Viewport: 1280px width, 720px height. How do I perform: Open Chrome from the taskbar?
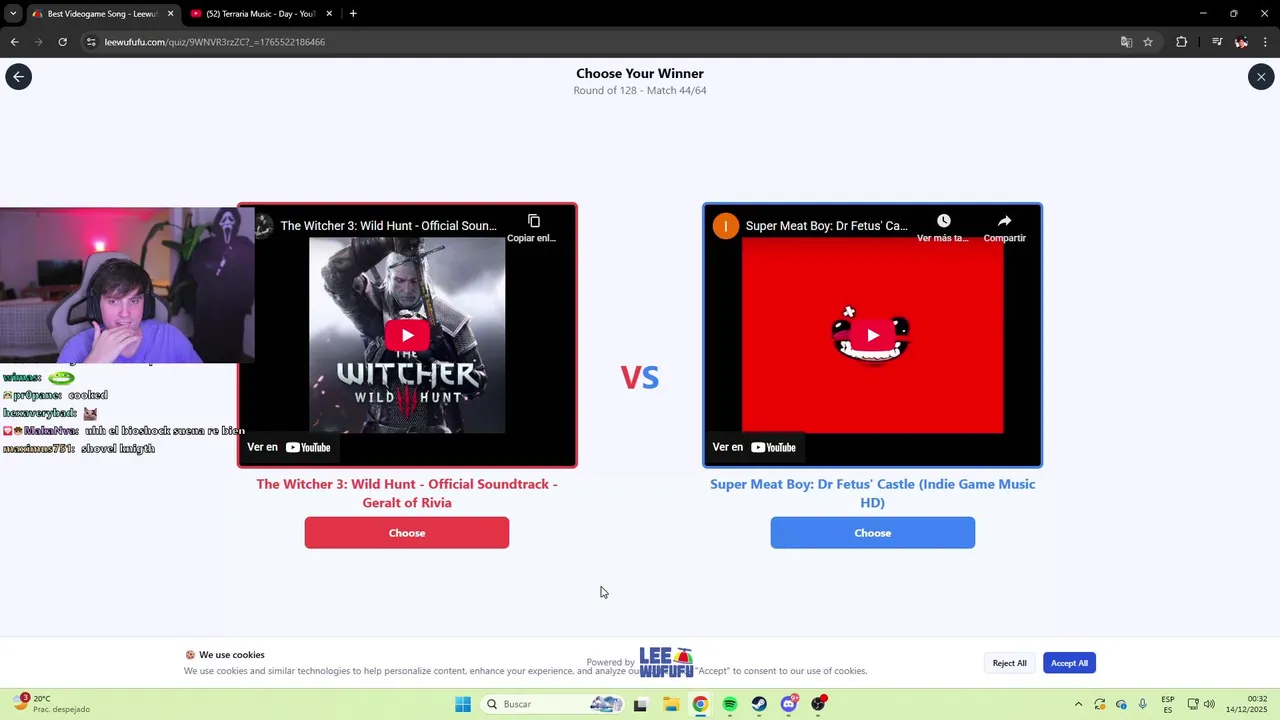point(700,704)
